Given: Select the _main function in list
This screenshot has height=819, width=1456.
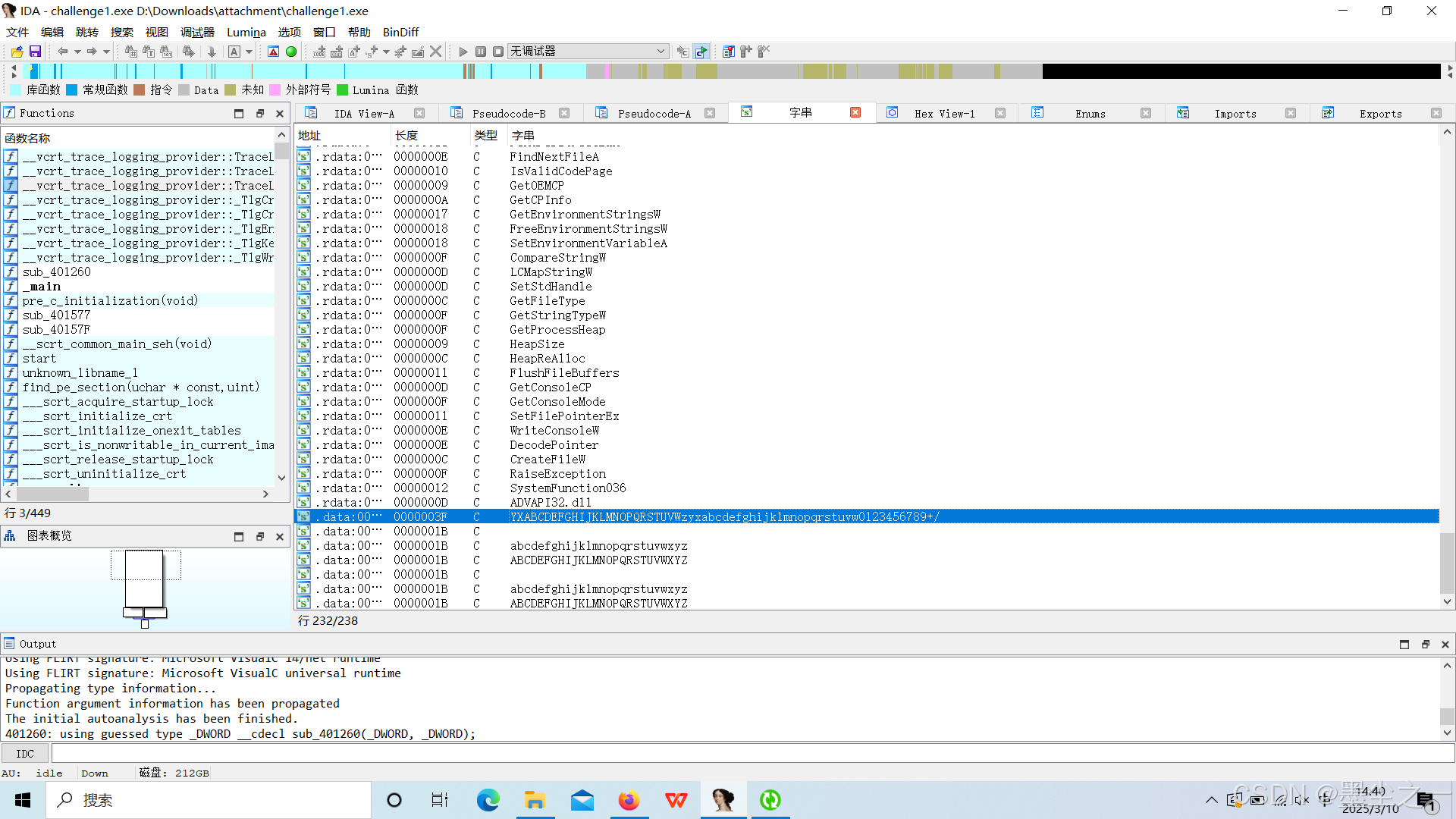Looking at the screenshot, I should click(x=42, y=287).
